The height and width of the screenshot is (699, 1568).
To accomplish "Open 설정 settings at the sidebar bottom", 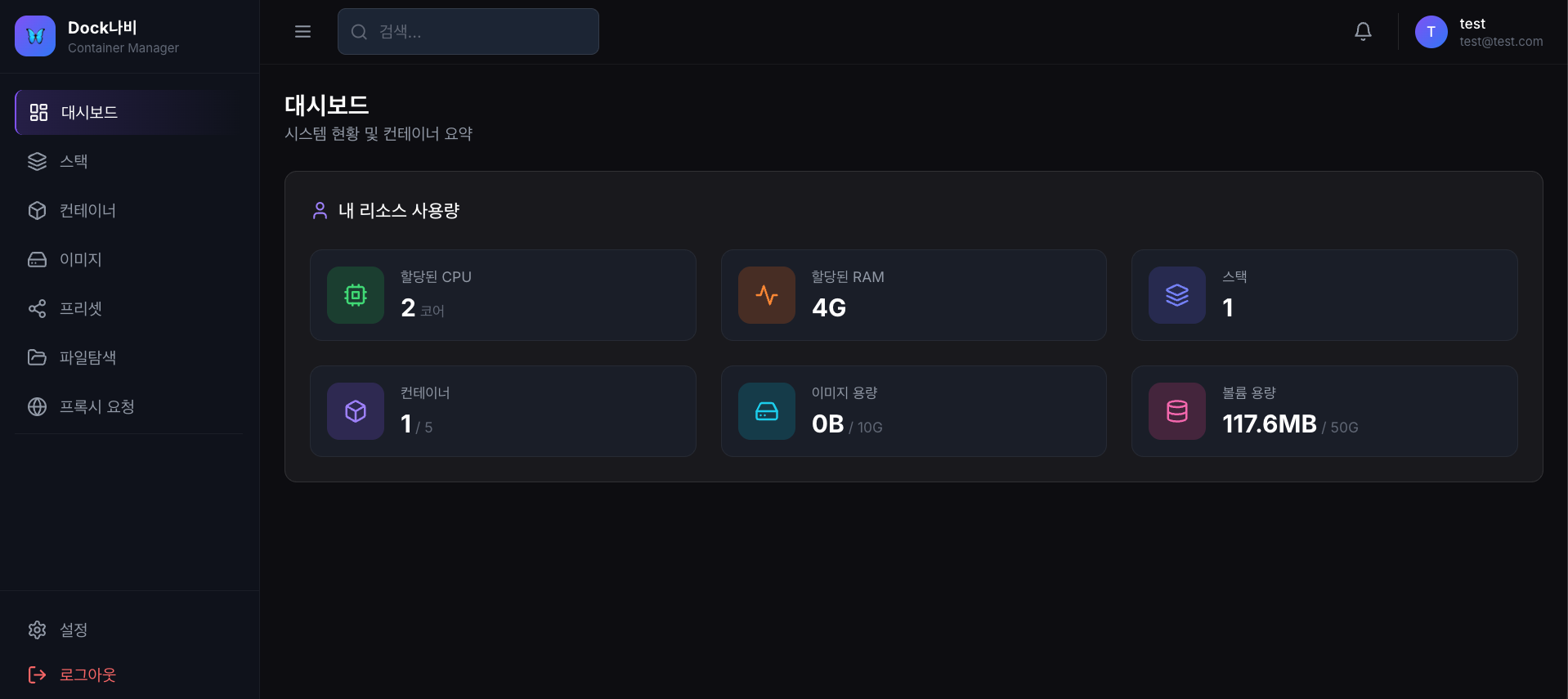I will pos(73,630).
